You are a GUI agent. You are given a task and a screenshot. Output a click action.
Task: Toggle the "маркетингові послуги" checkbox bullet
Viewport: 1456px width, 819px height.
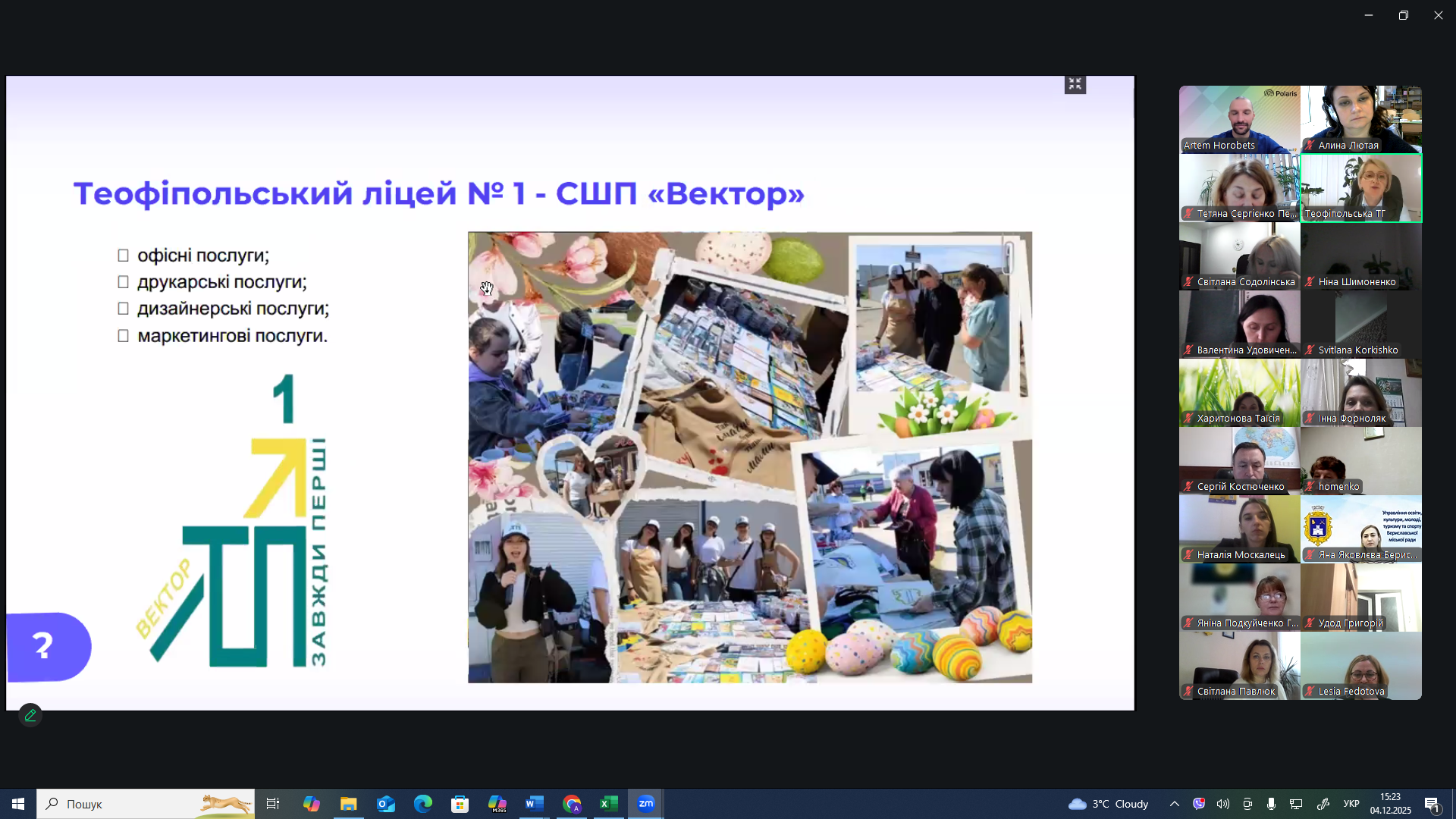coord(124,336)
